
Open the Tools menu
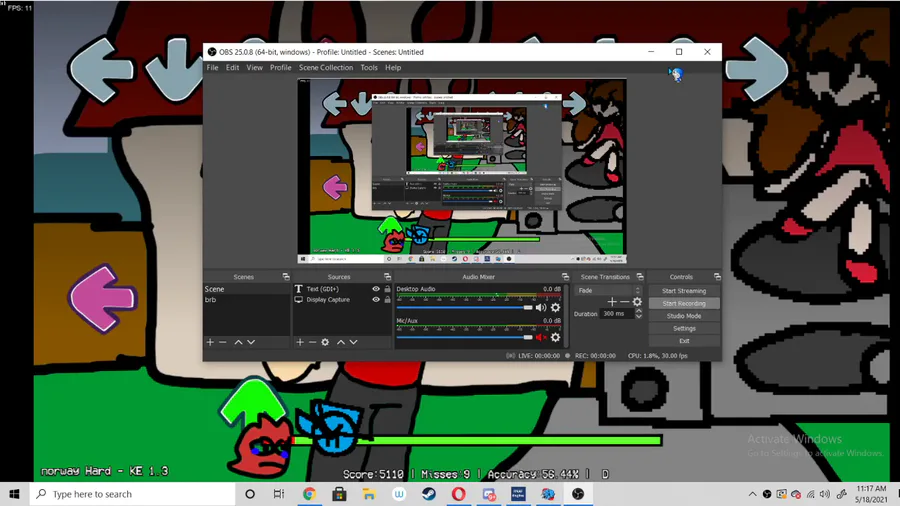coord(369,68)
